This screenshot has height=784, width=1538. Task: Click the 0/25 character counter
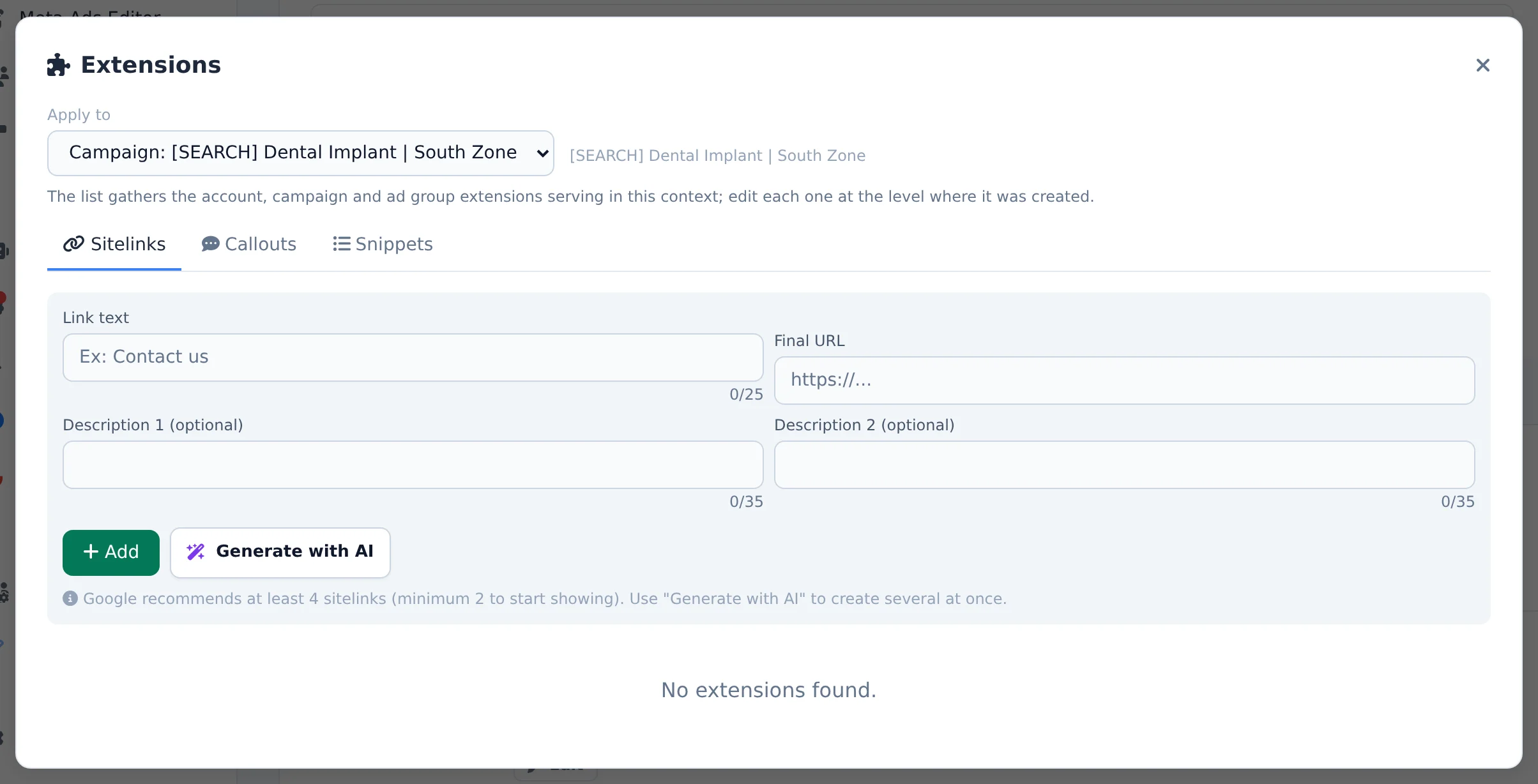[x=746, y=395]
